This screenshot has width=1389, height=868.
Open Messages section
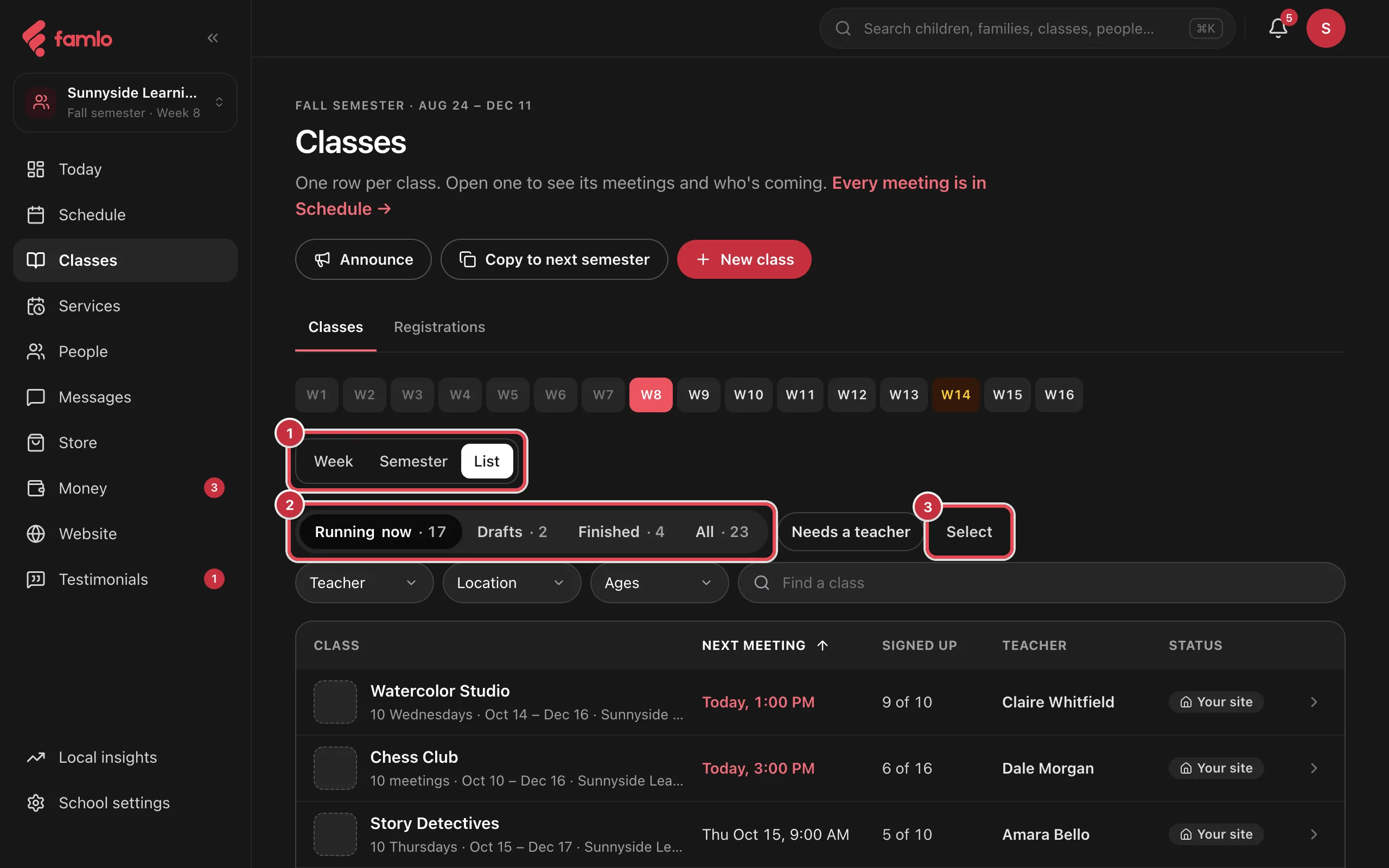[125, 397]
